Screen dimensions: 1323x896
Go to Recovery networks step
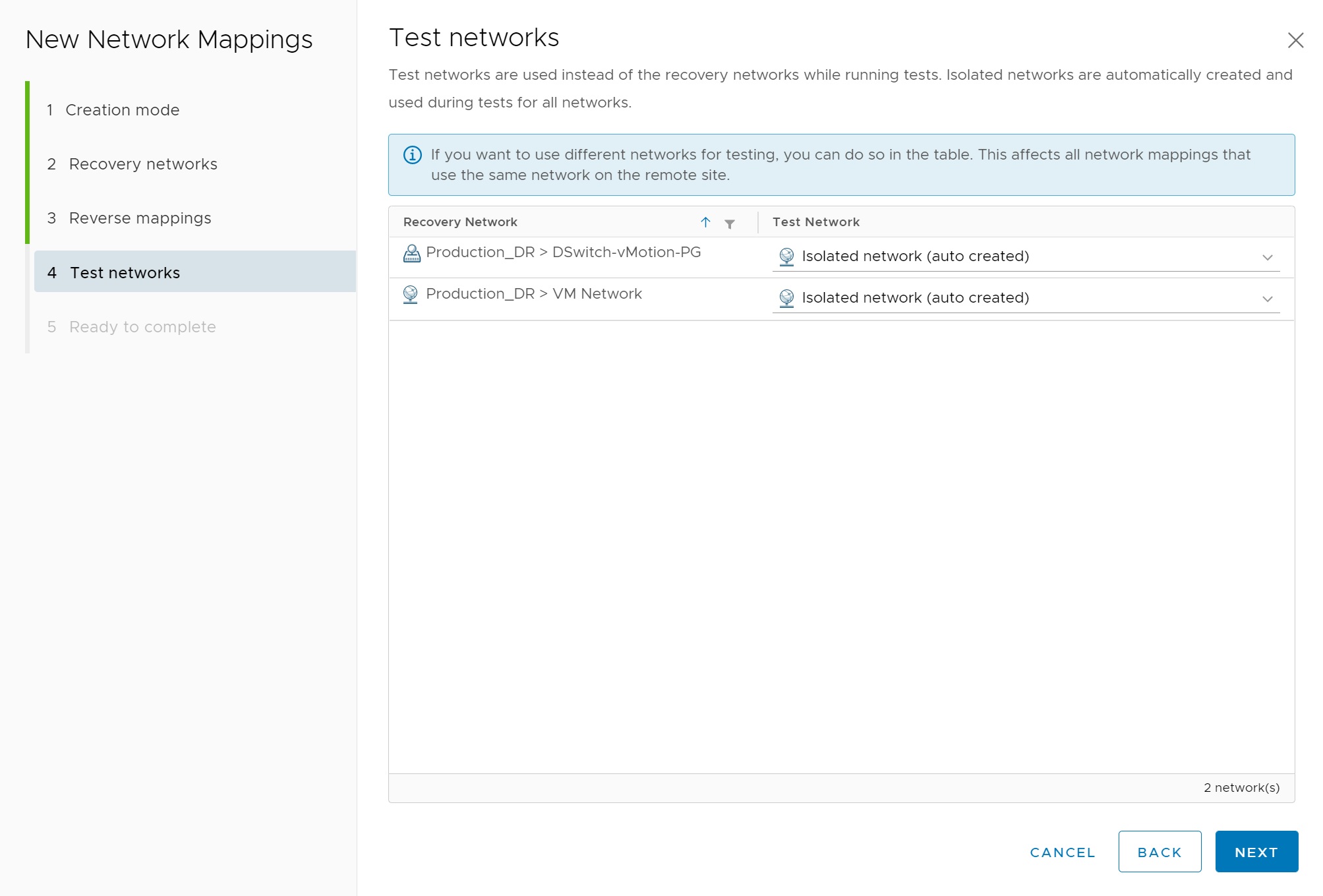tap(143, 164)
